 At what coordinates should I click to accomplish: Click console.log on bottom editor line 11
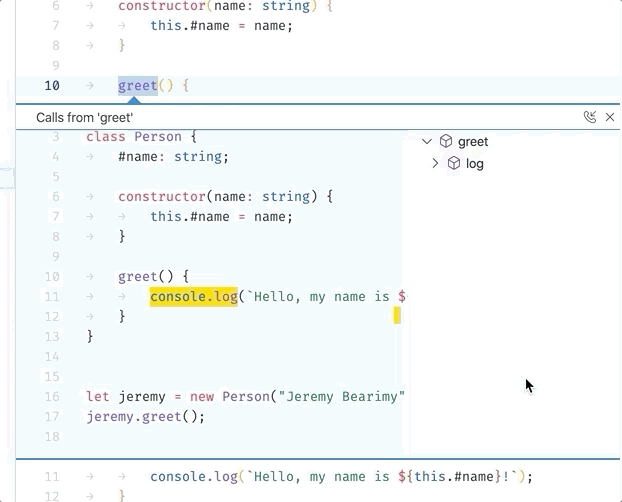click(194, 477)
